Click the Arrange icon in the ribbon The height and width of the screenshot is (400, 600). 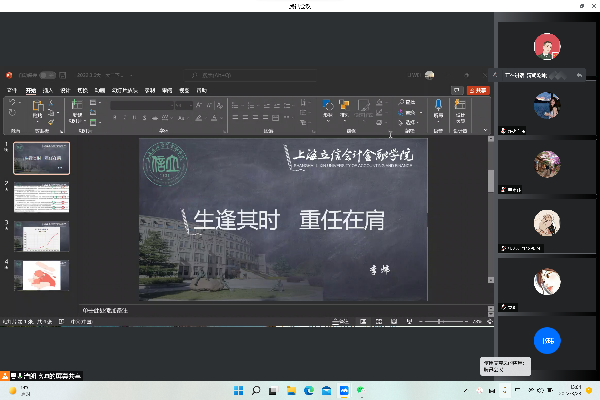pos(345,107)
